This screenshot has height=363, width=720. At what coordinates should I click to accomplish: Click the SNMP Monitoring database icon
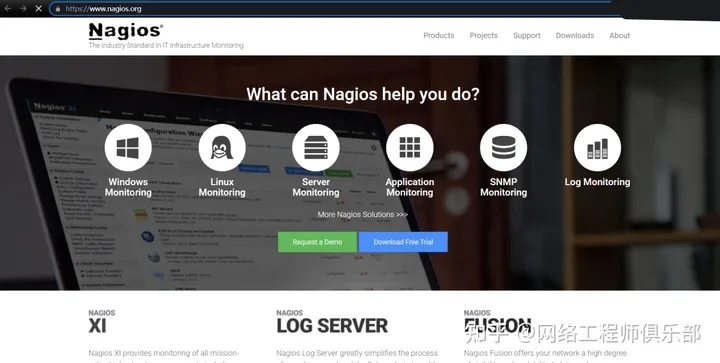[504, 148]
